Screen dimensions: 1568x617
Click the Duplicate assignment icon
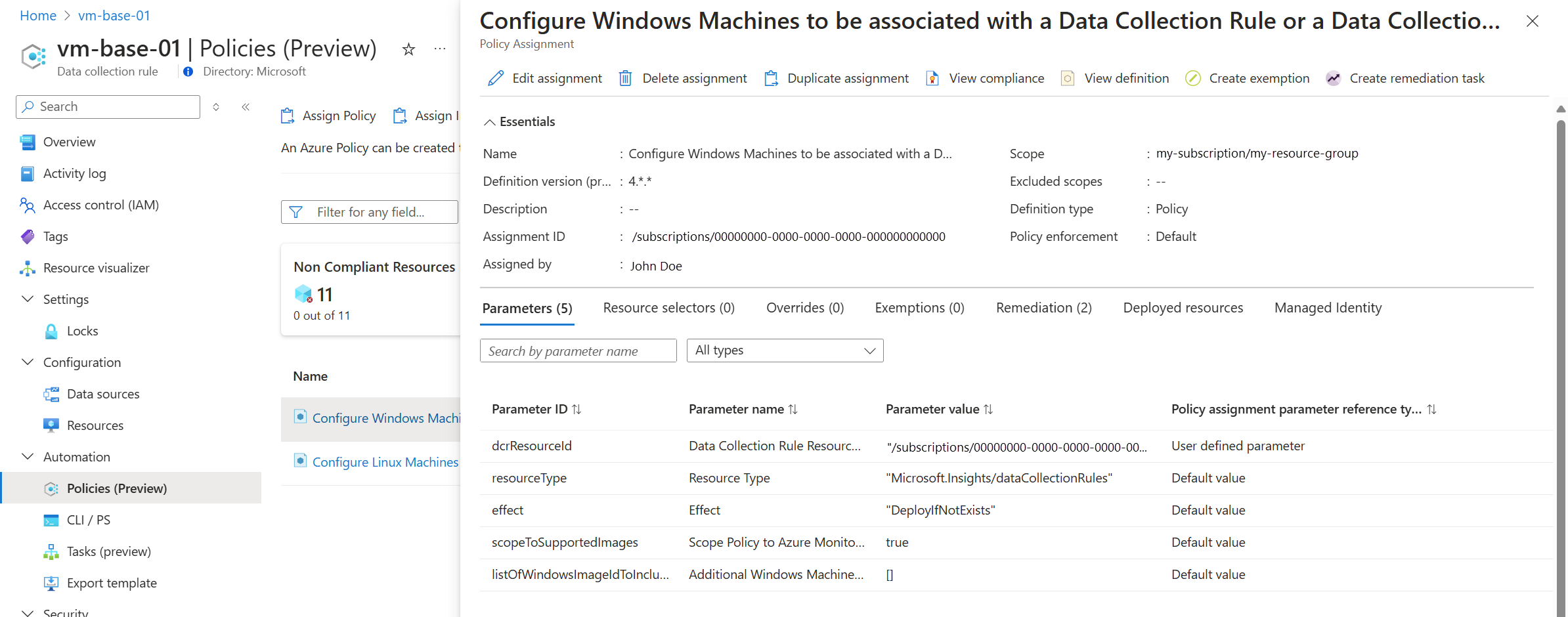click(x=771, y=79)
